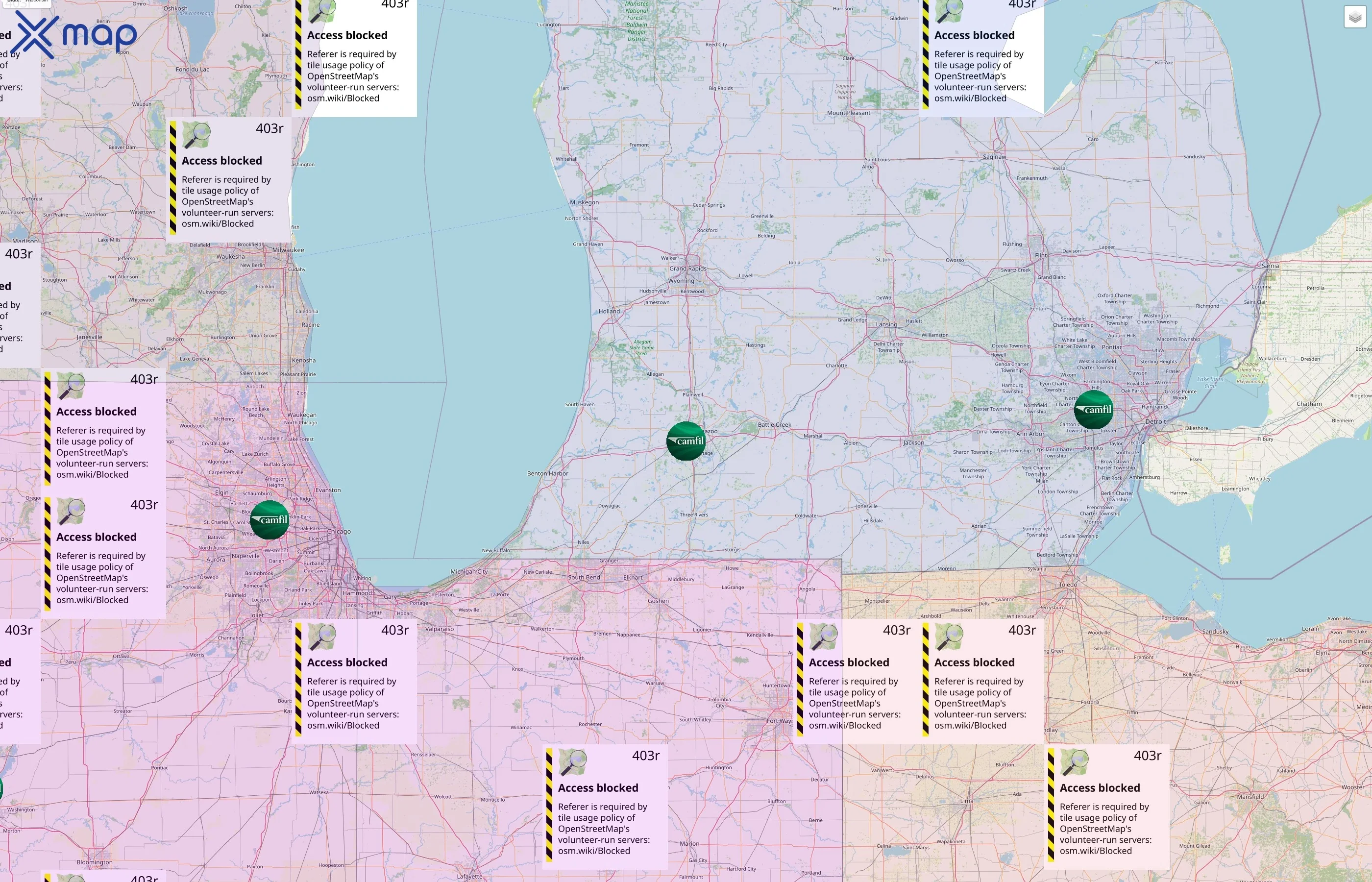Click the Naperville city label
This screenshot has height=882, width=1372.
pyautogui.click(x=245, y=556)
